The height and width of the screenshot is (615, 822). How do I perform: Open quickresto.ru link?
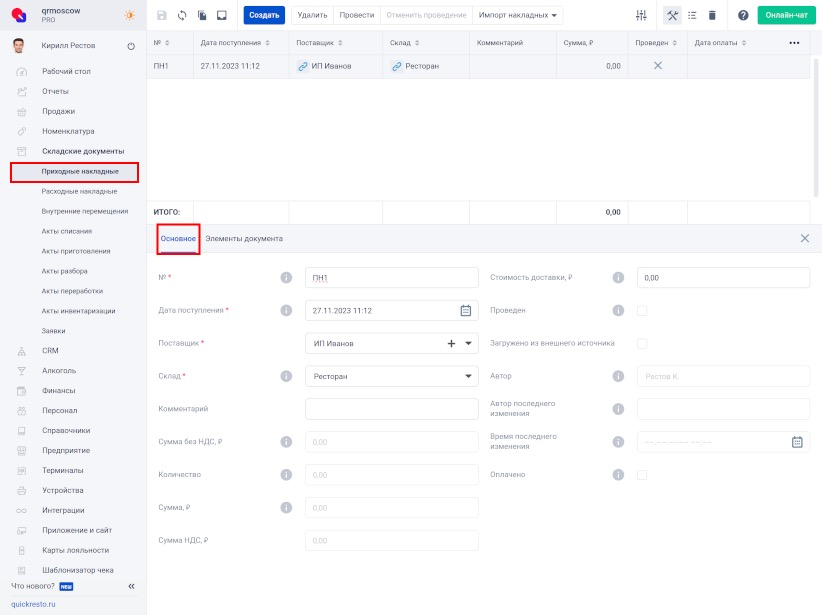(x=33, y=604)
